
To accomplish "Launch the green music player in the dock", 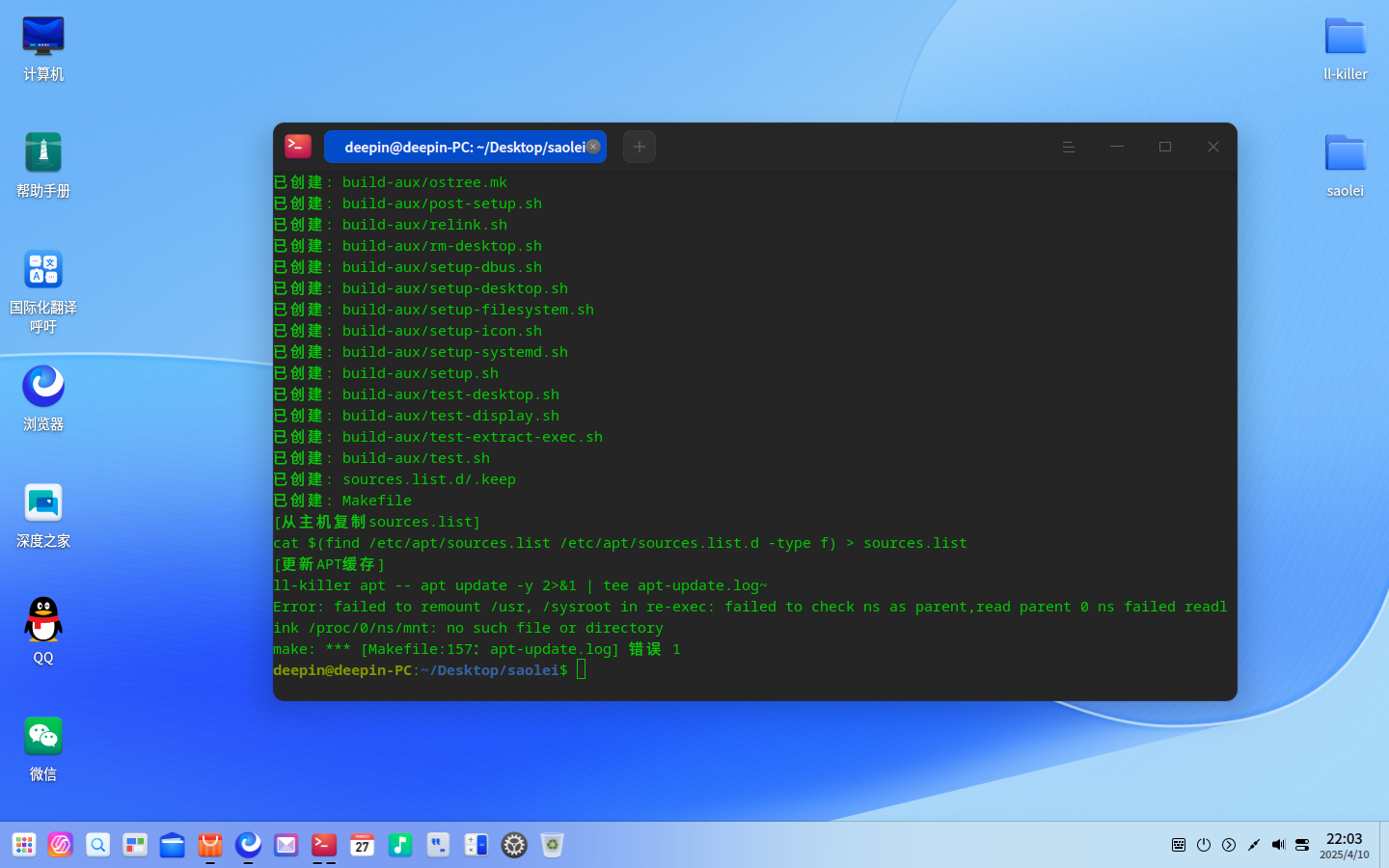I will point(400,845).
